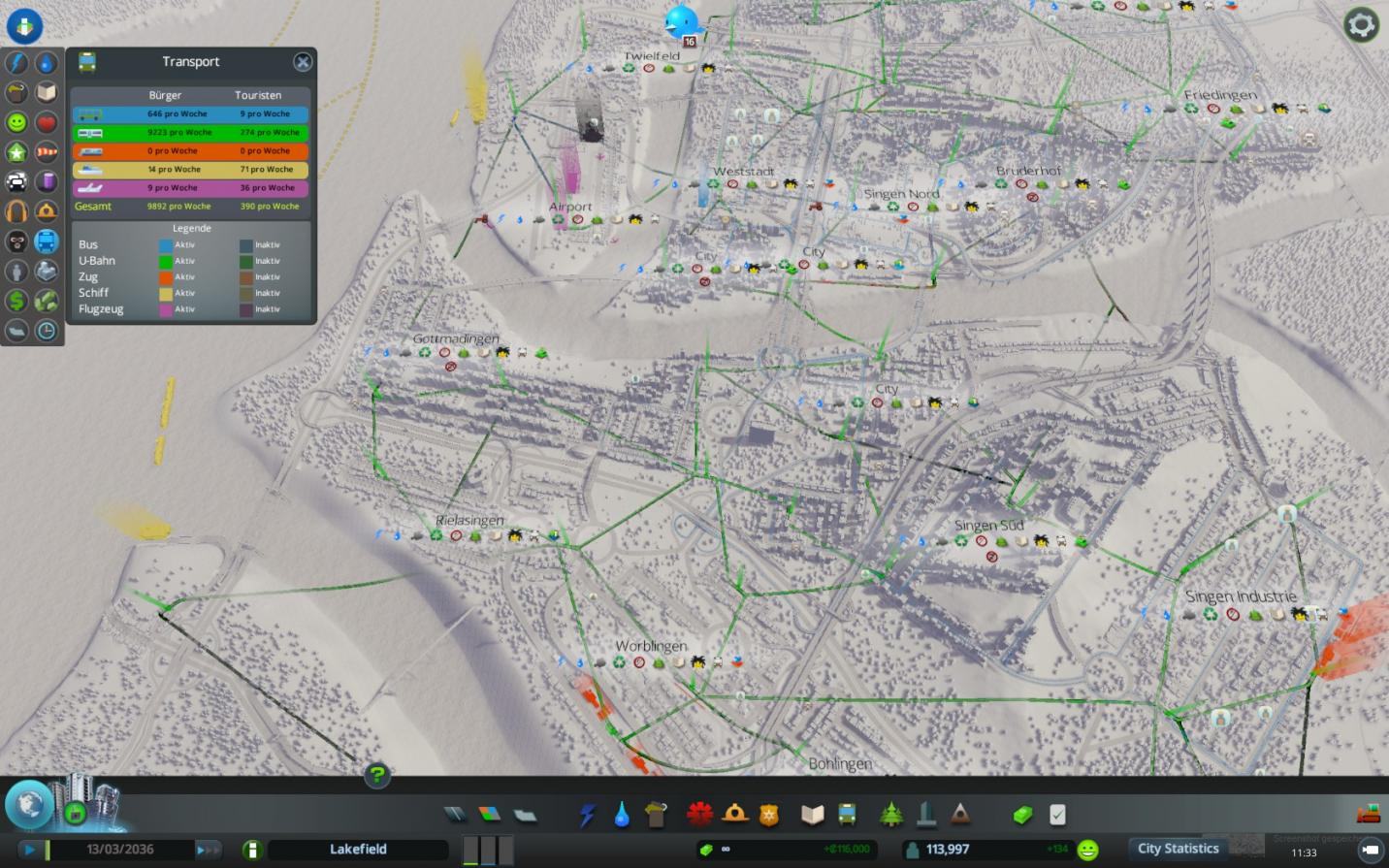
Task: Open the Education build menu book
Action: [x=812, y=815]
